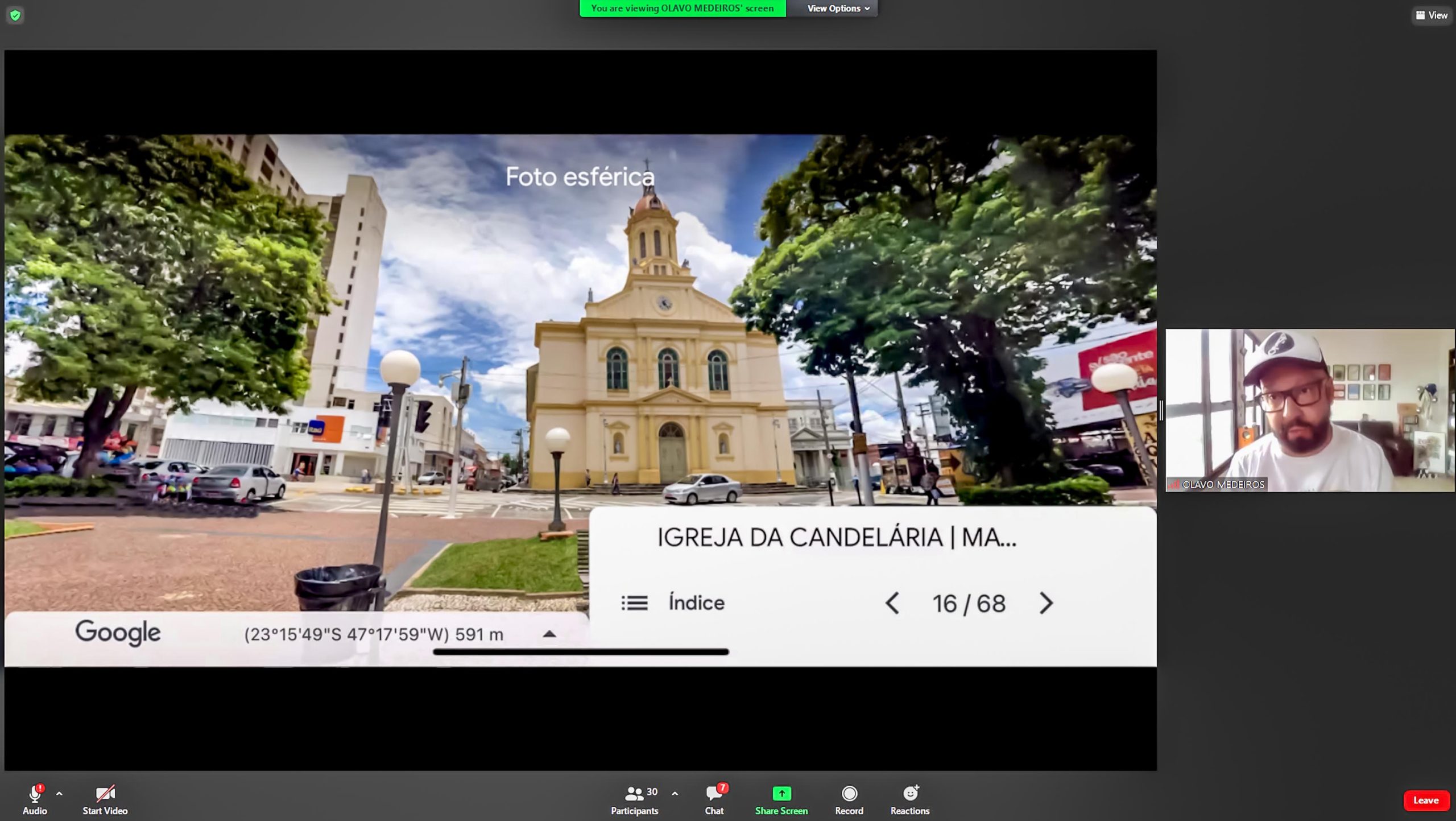Open the Chat panel

tap(714, 799)
